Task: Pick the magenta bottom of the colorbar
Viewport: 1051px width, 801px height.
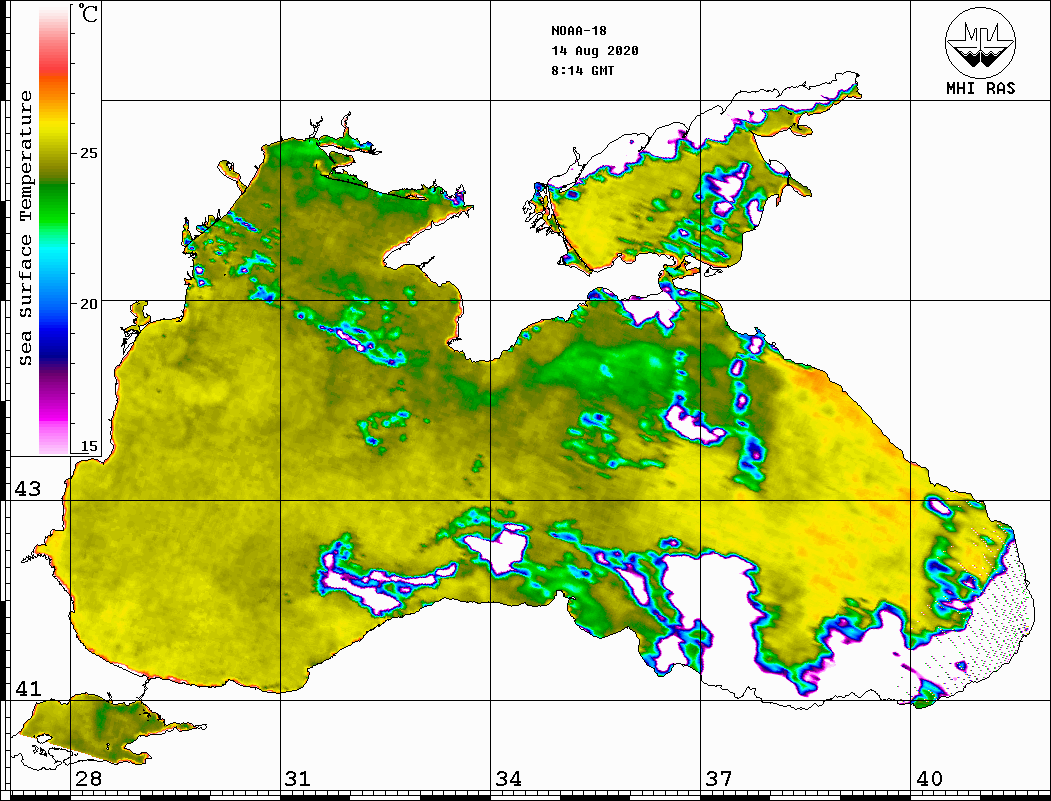Action: [x=54, y=419]
